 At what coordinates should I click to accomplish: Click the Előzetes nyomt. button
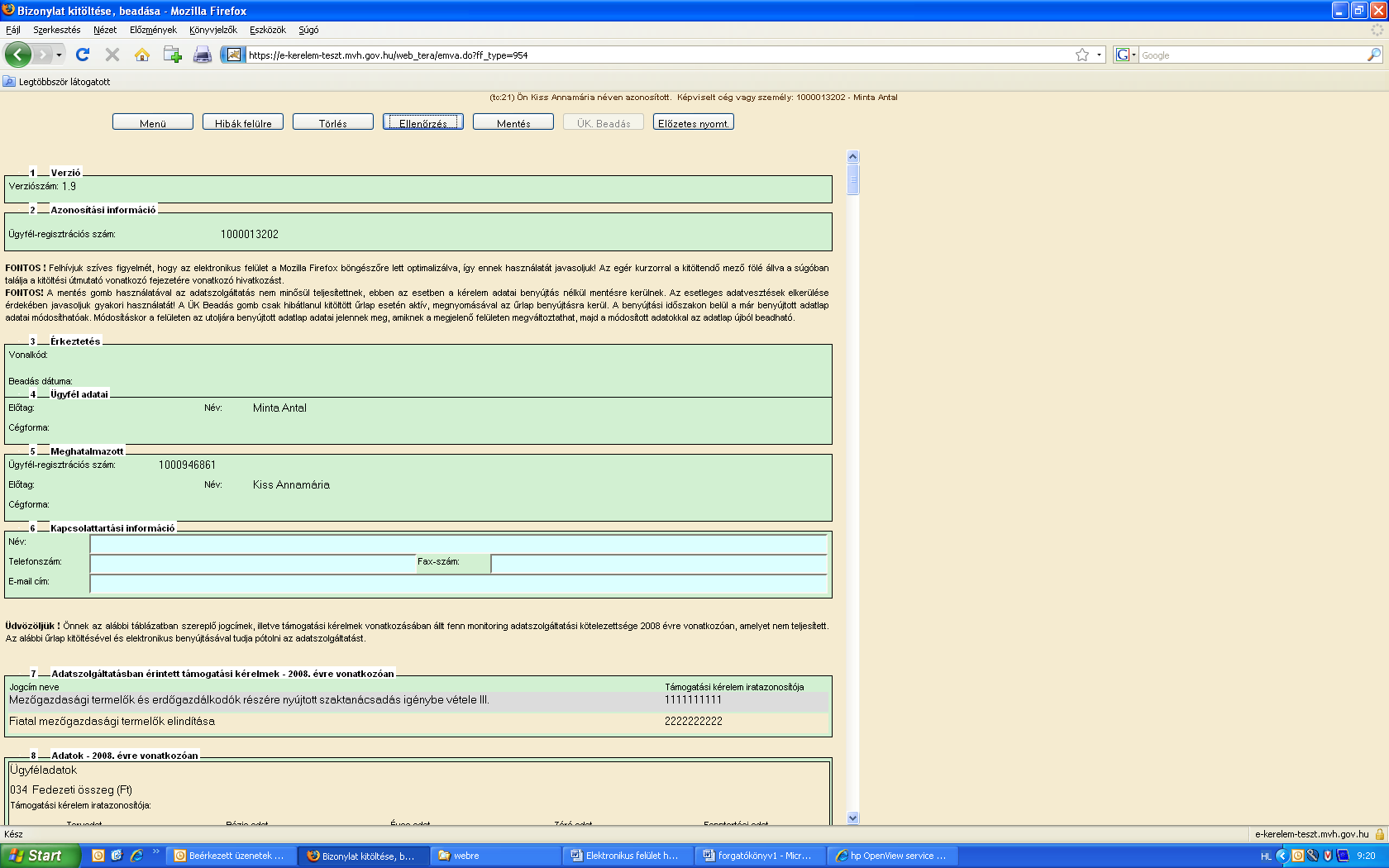point(694,122)
